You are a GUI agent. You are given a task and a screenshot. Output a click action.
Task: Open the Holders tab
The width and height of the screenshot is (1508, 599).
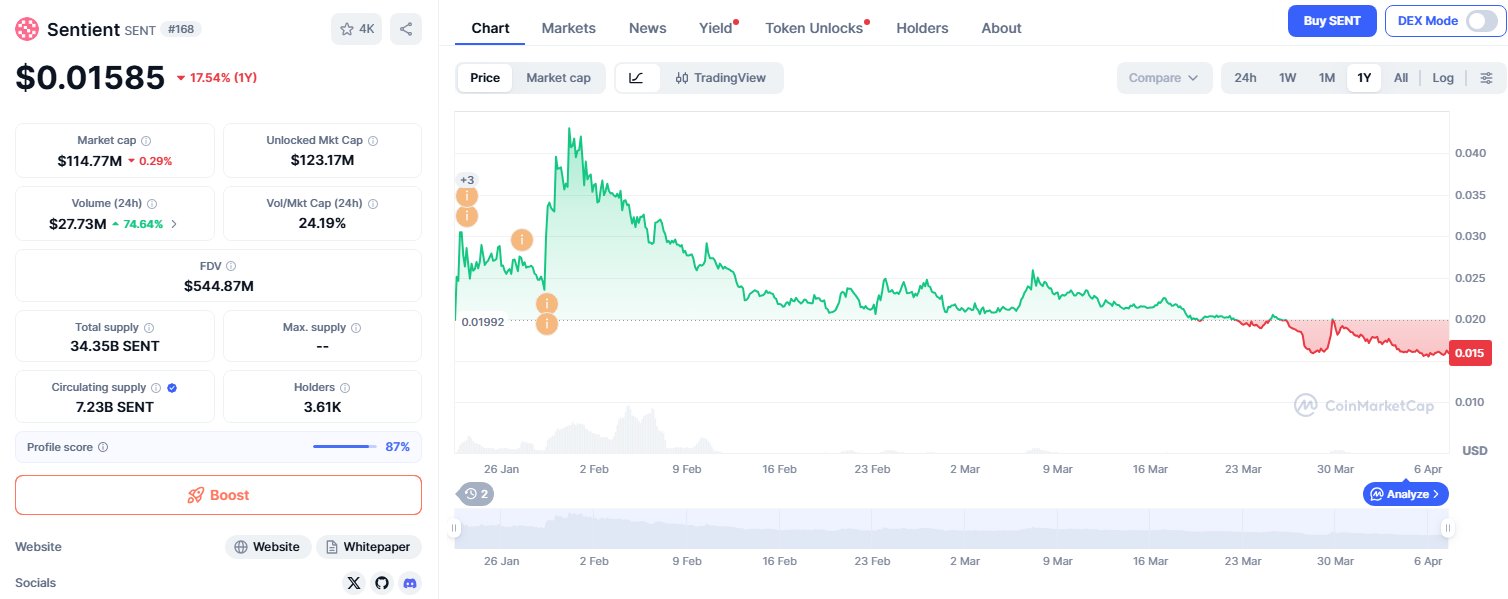pos(922,28)
